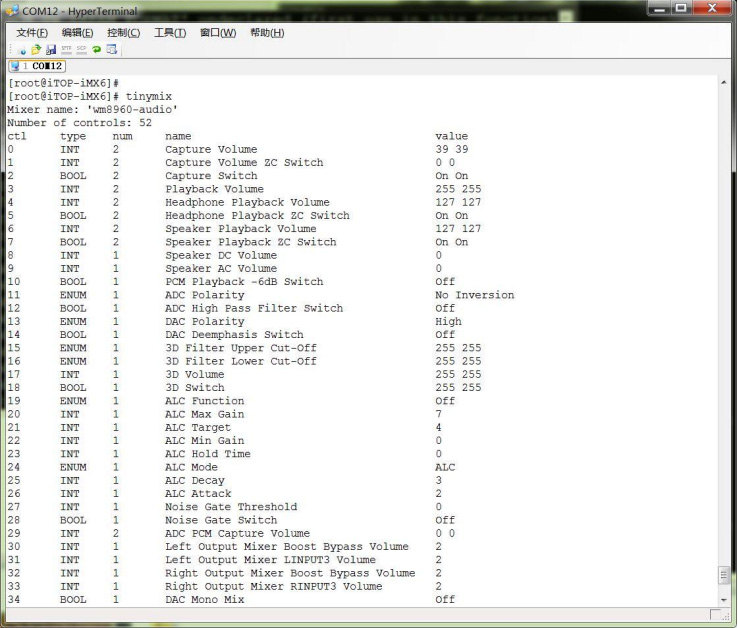Click the 'ALC' value of ALC Mode

point(445,467)
